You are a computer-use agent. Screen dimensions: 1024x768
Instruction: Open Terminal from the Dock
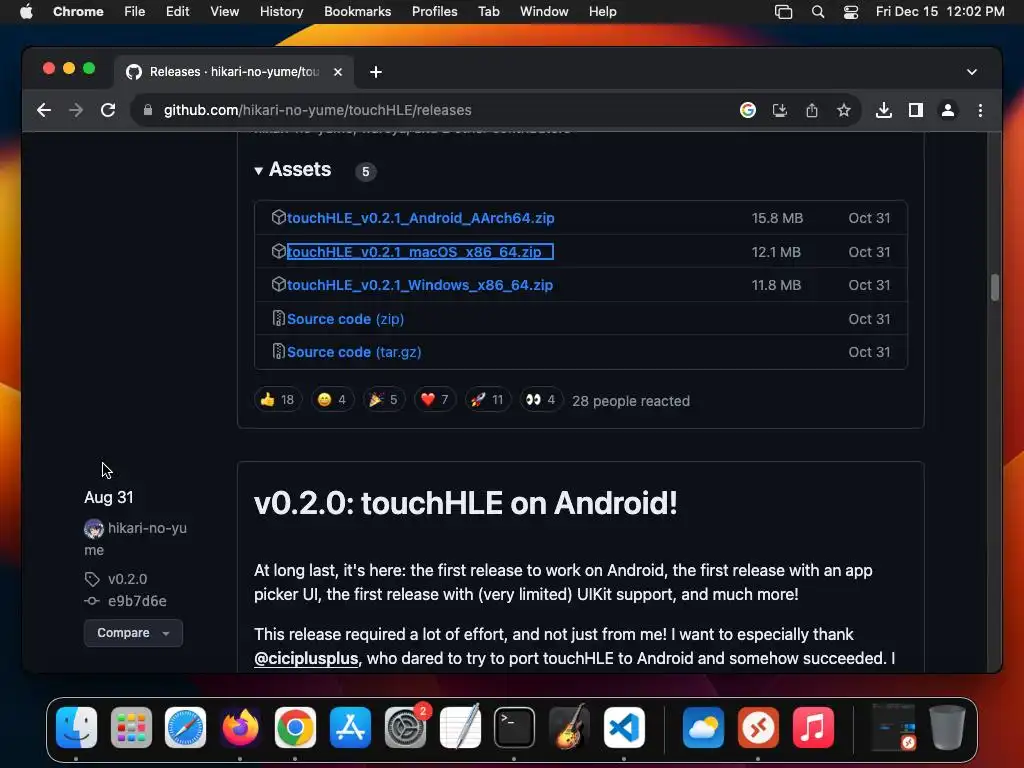click(x=515, y=728)
